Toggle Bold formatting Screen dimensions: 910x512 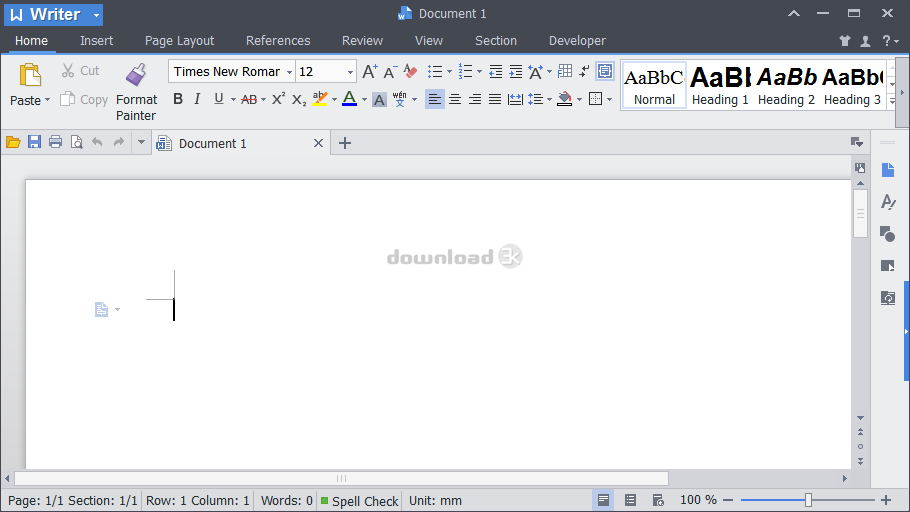[178, 99]
